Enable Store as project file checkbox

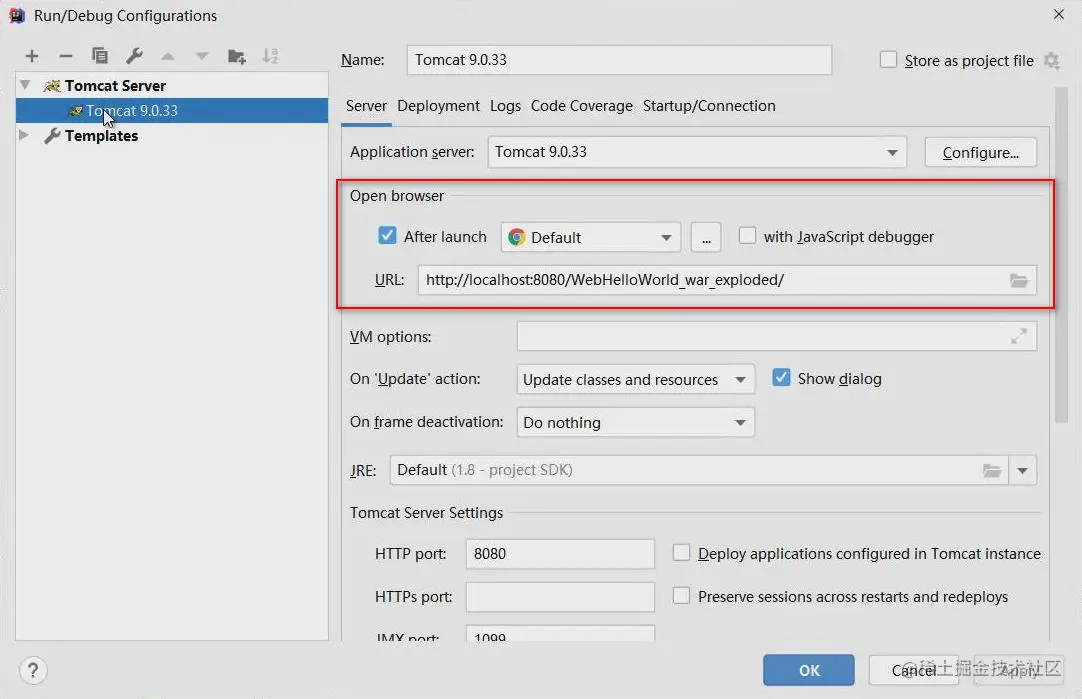888,60
